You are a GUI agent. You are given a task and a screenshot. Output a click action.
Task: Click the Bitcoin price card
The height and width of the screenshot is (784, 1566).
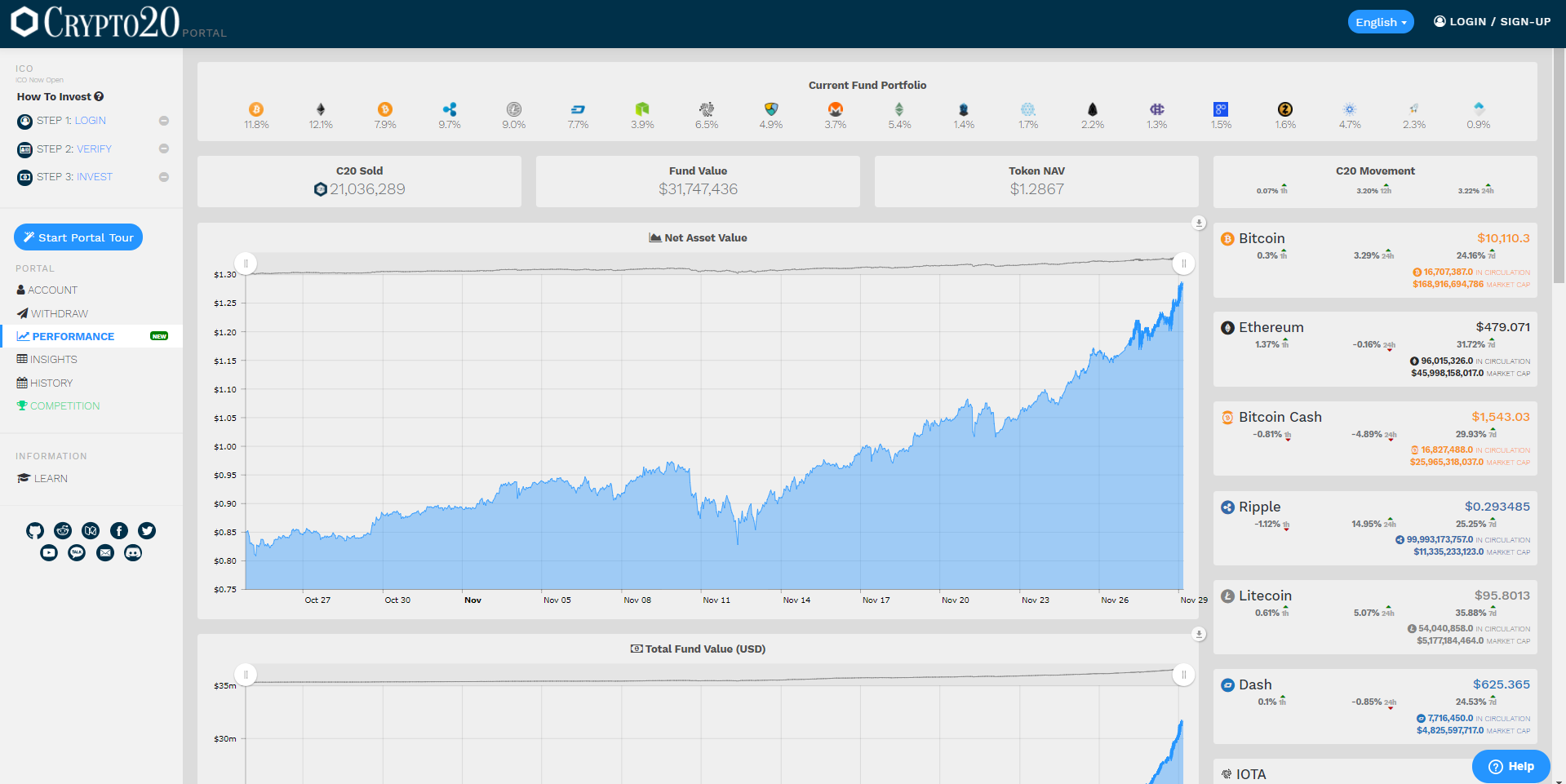tap(1375, 260)
